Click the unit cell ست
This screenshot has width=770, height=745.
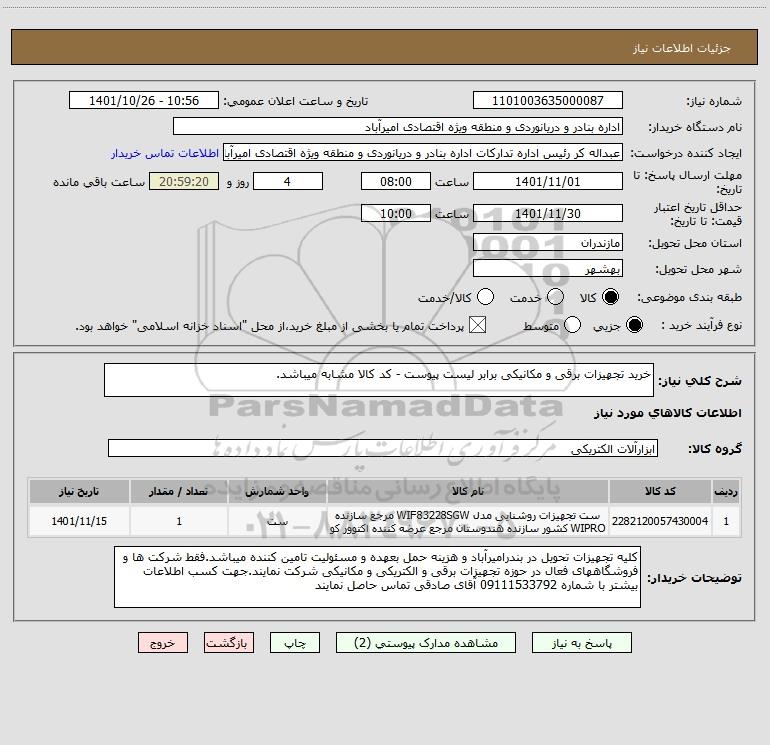pos(277,521)
